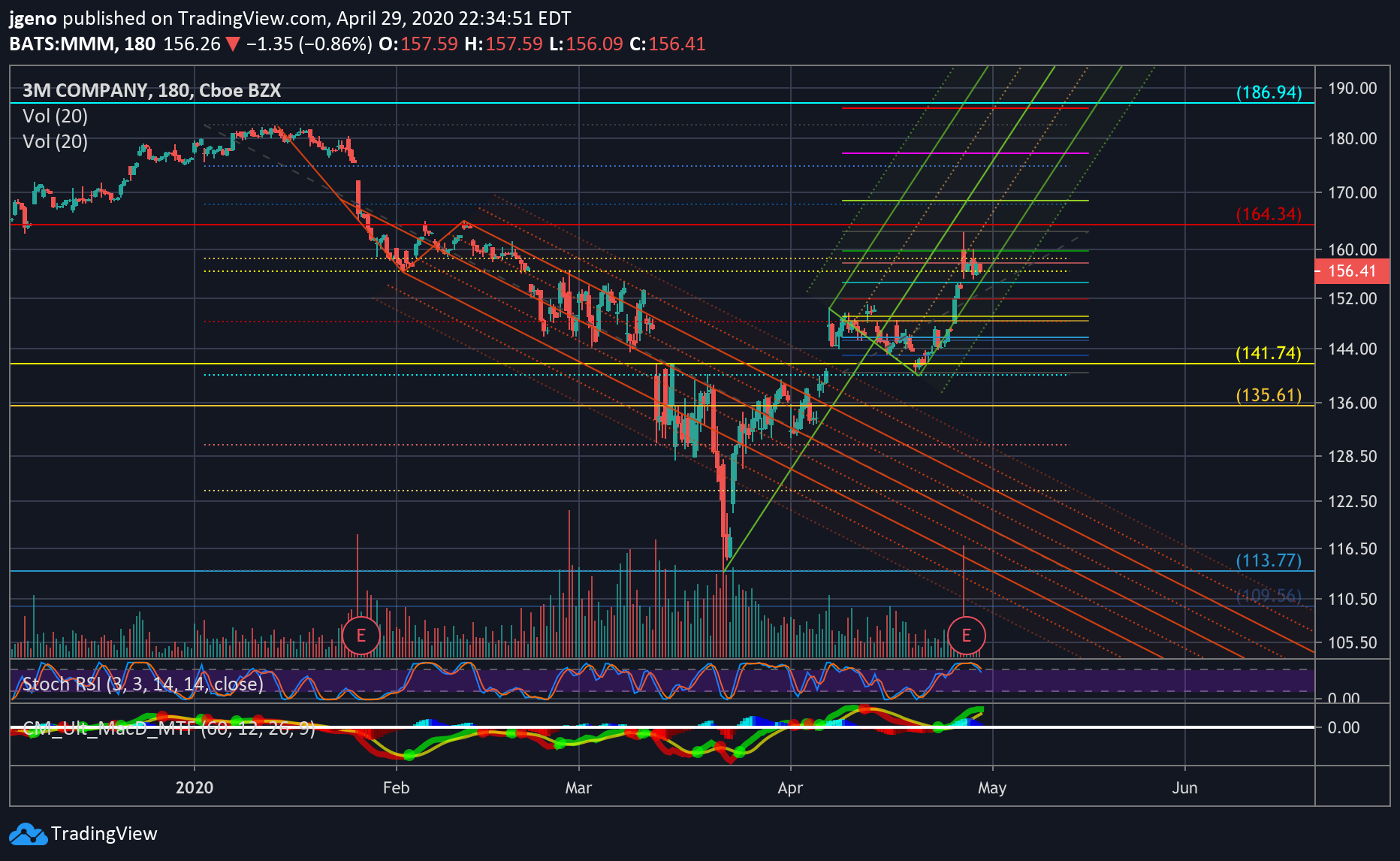
Task: Click the '105.50' price axis label
Action: [x=1353, y=642]
